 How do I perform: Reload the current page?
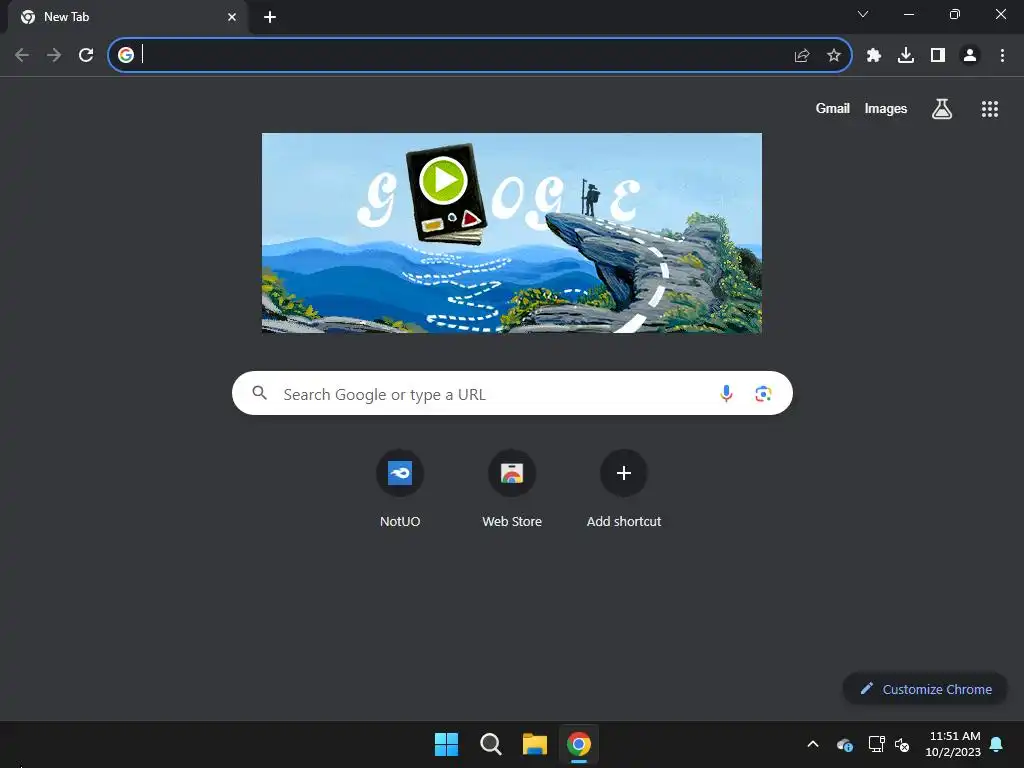click(x=86, y=55)
